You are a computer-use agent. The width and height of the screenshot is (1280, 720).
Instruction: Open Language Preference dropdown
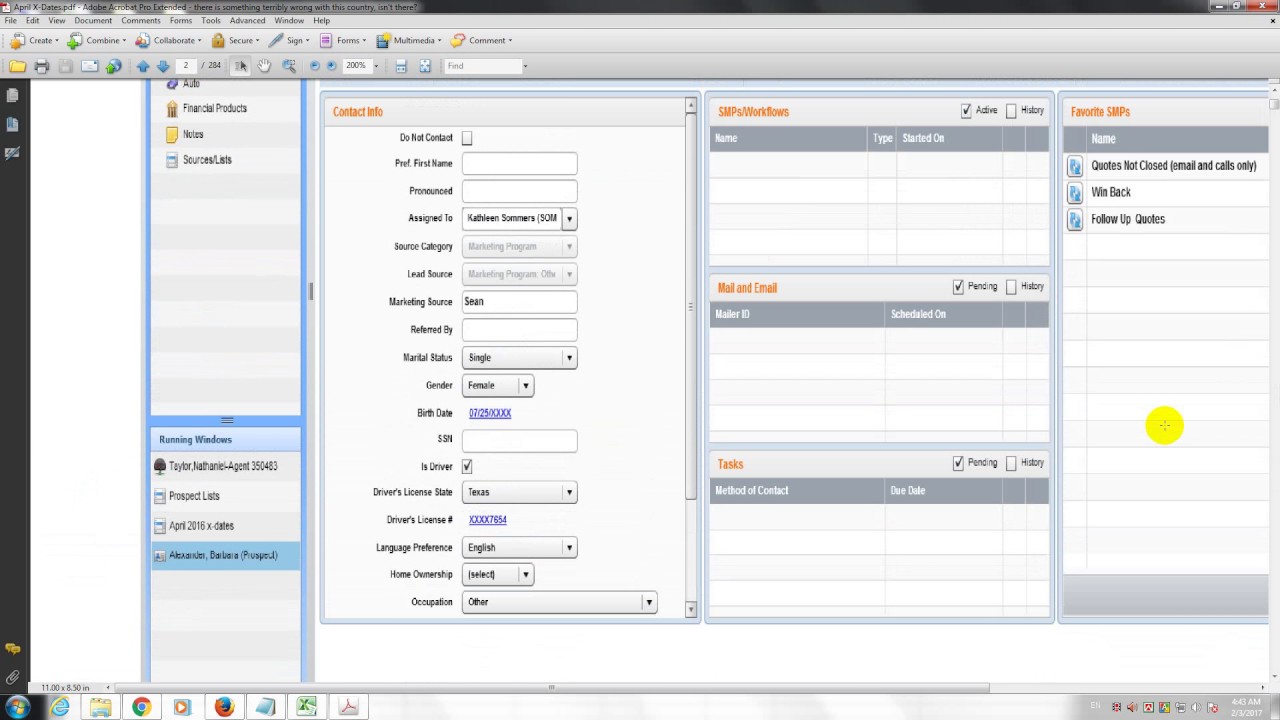(x=569, y=548)
